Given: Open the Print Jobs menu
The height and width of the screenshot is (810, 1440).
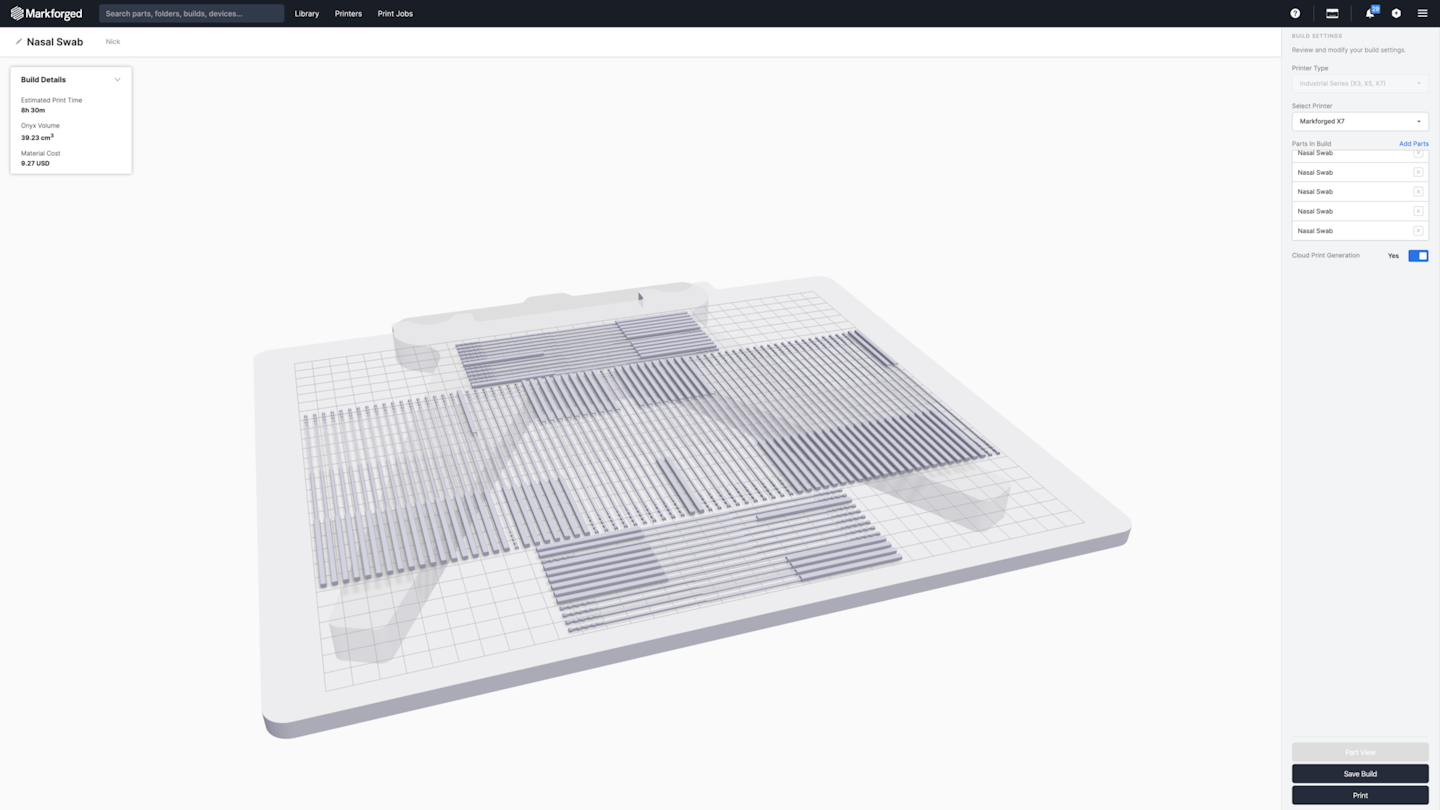Looking at the screenshot, I should (x=395, y=13).
